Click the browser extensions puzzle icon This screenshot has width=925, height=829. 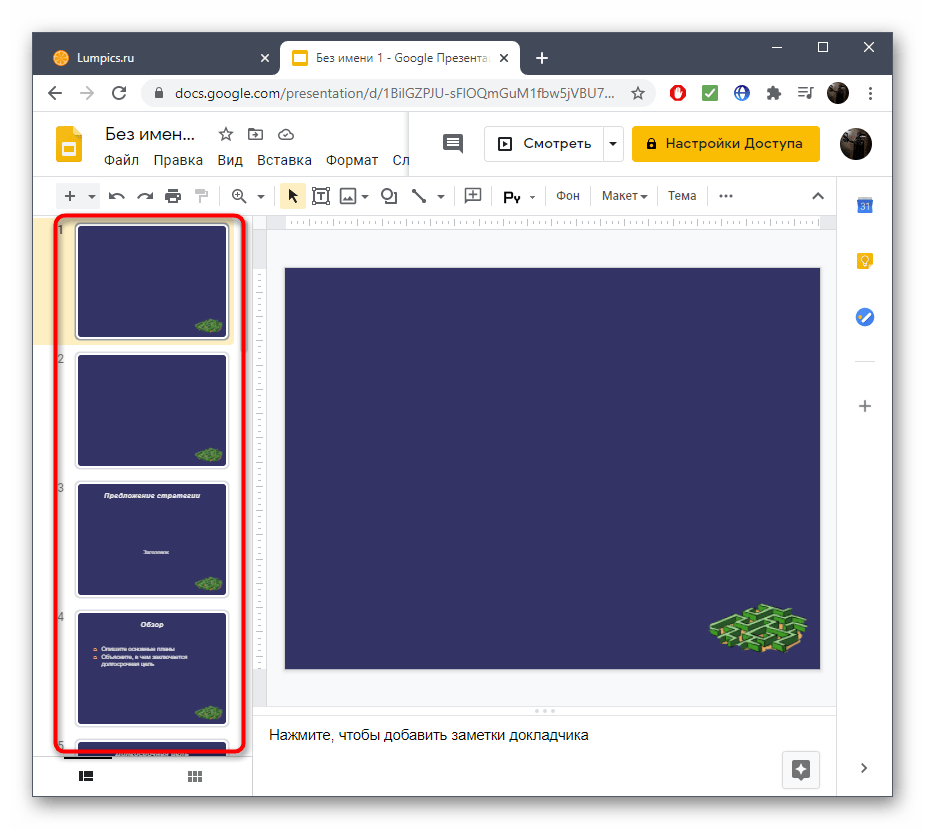coord(773,93)
